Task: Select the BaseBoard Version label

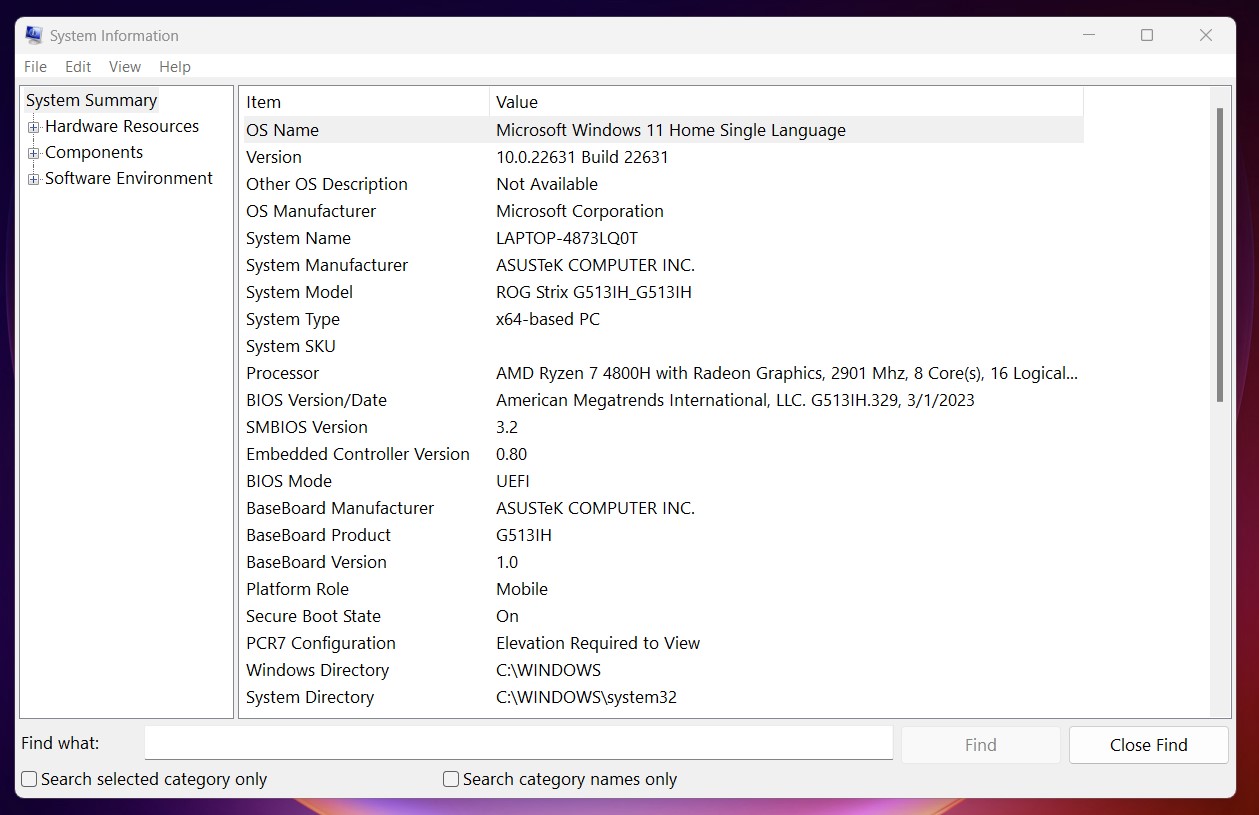Action: (316, 562)
